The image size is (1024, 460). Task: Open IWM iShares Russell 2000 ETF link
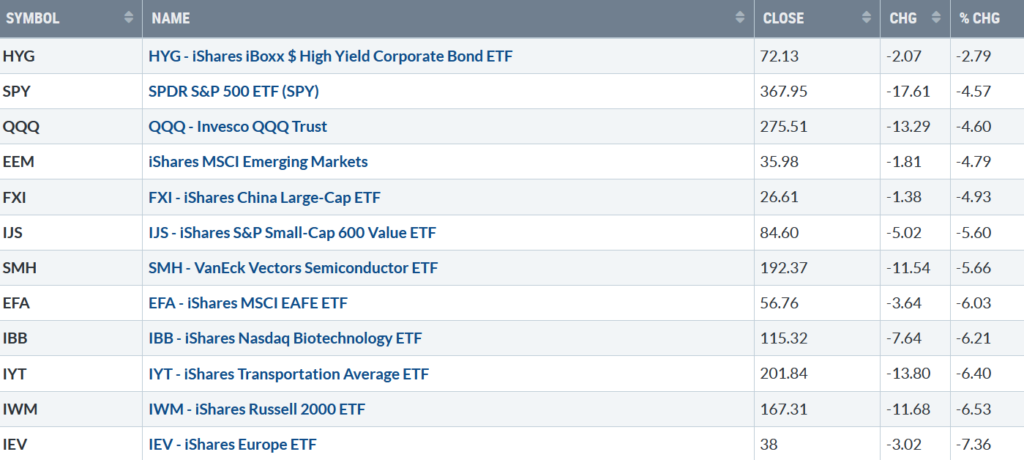[x=257, y=410]
